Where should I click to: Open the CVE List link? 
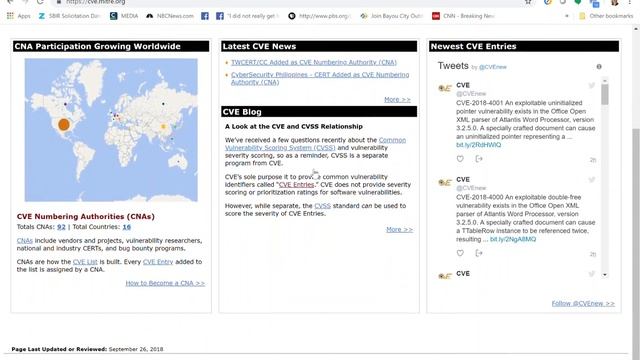coord(85,262)
